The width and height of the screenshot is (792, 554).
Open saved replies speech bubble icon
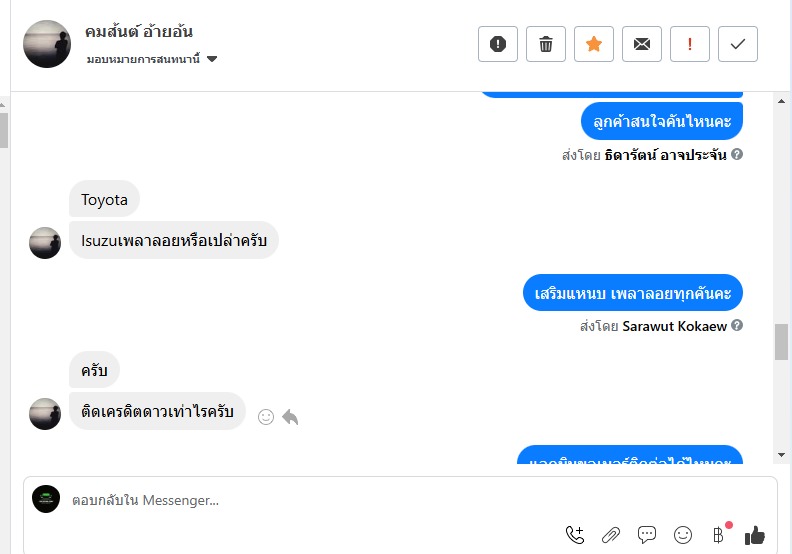(647, 535)
